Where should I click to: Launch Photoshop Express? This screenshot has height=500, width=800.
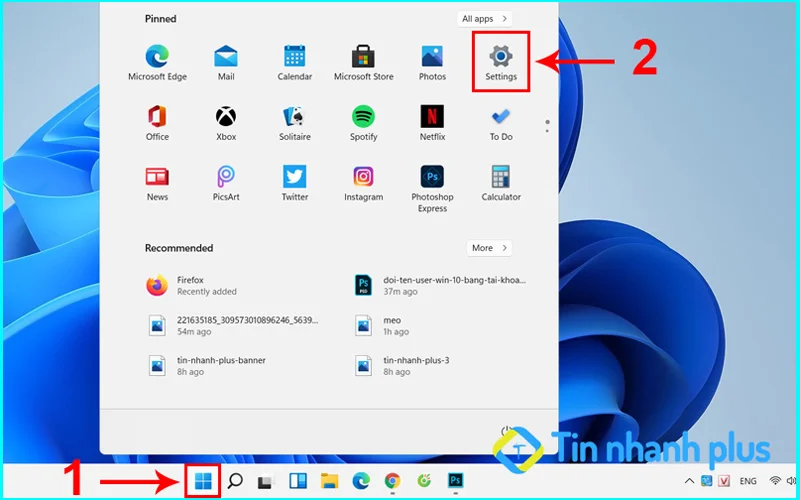point(432,189)
